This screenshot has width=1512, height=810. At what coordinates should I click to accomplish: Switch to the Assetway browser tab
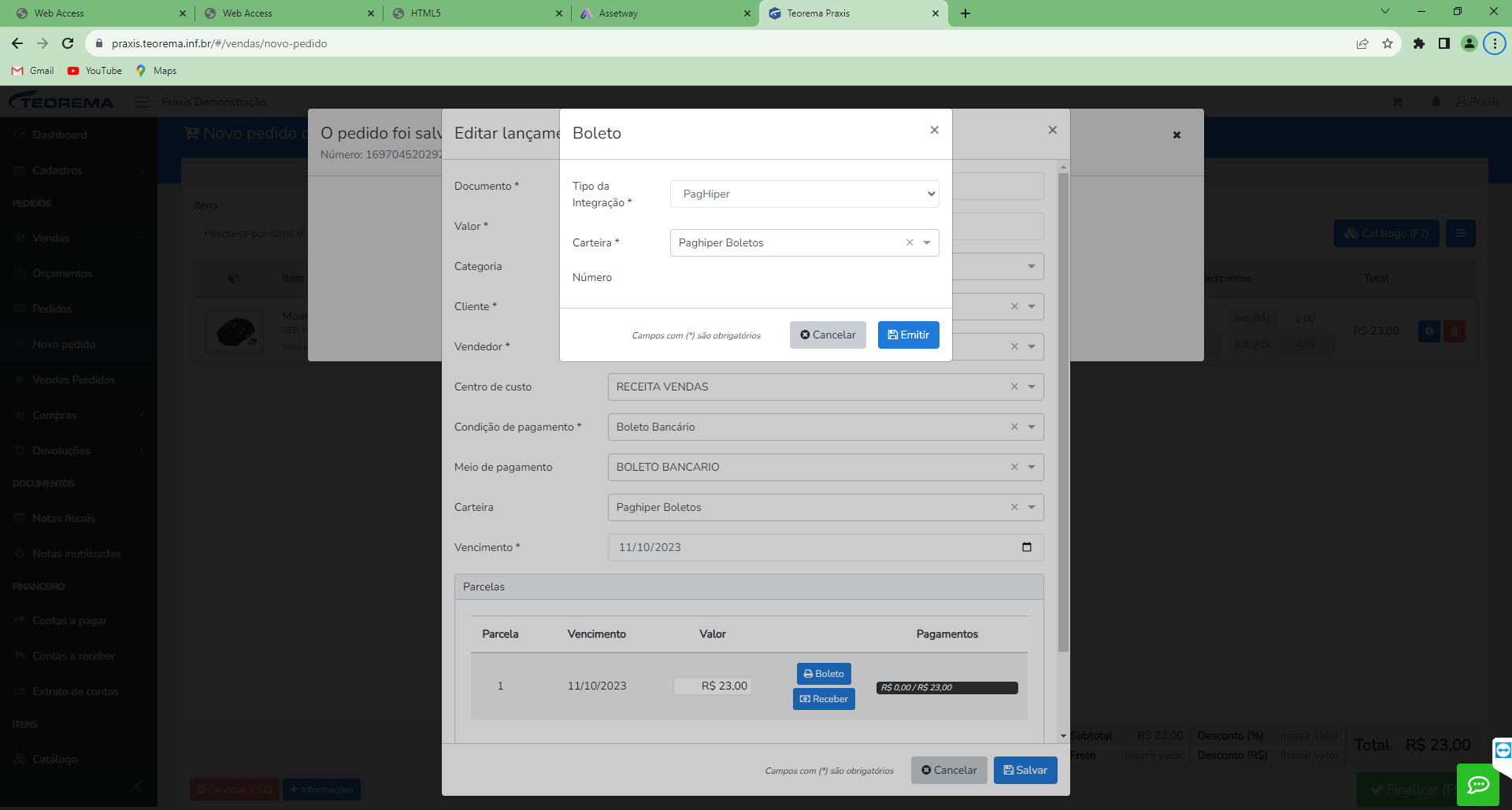[x=665, y=13]
